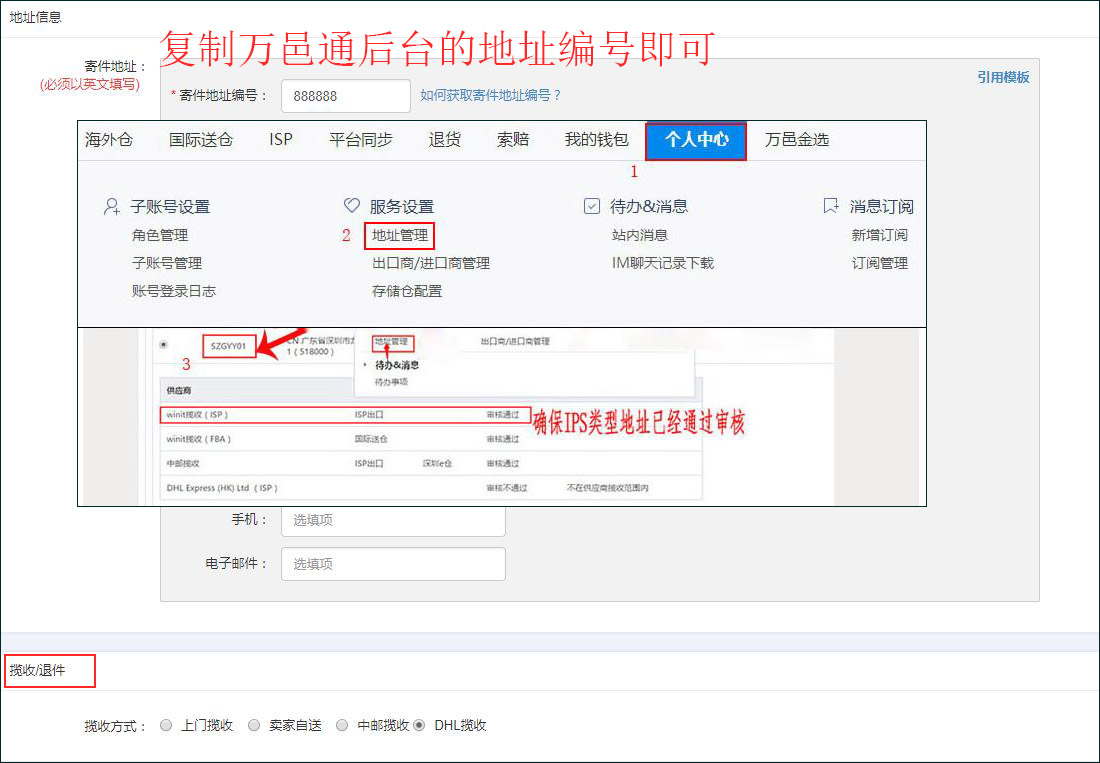Screen dimensions: 1100x763
Task: Open the large 地址管理 entry under 服务设置
Action: [400, 236]
